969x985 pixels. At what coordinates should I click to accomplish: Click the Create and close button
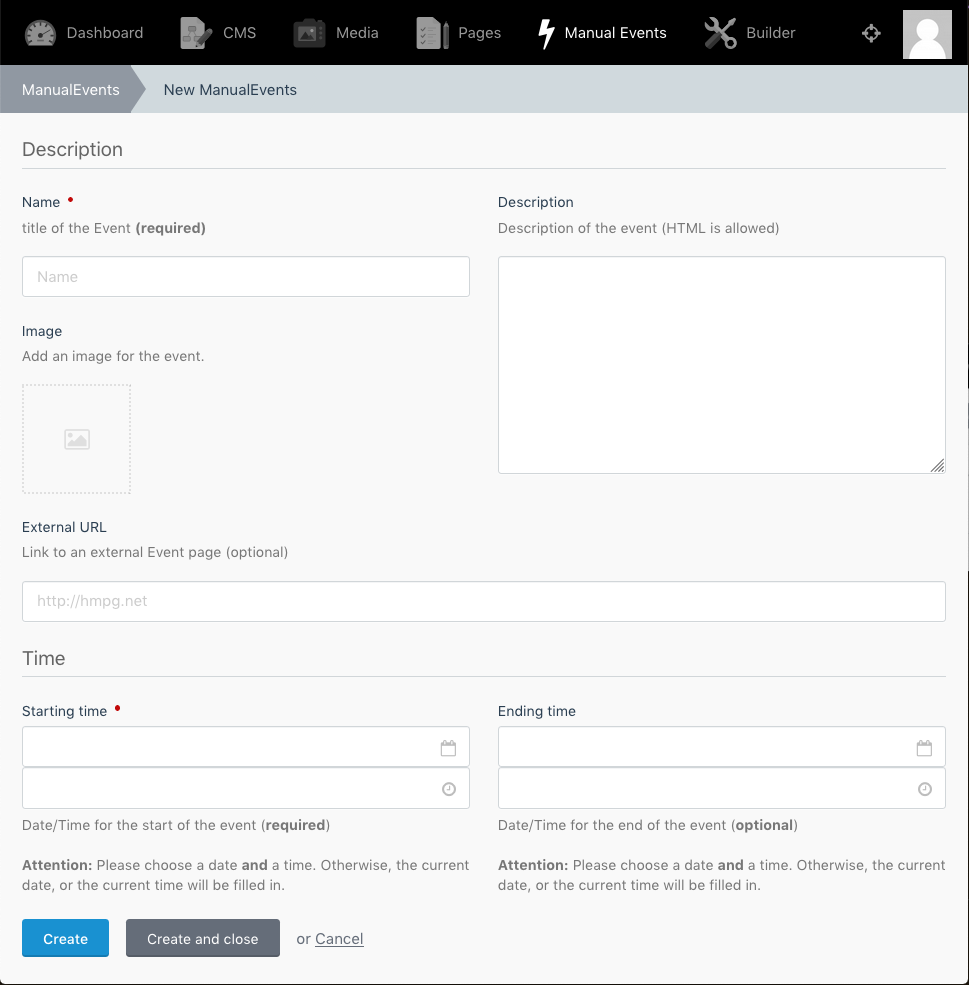pyautogui.click(x=203, y=939)
